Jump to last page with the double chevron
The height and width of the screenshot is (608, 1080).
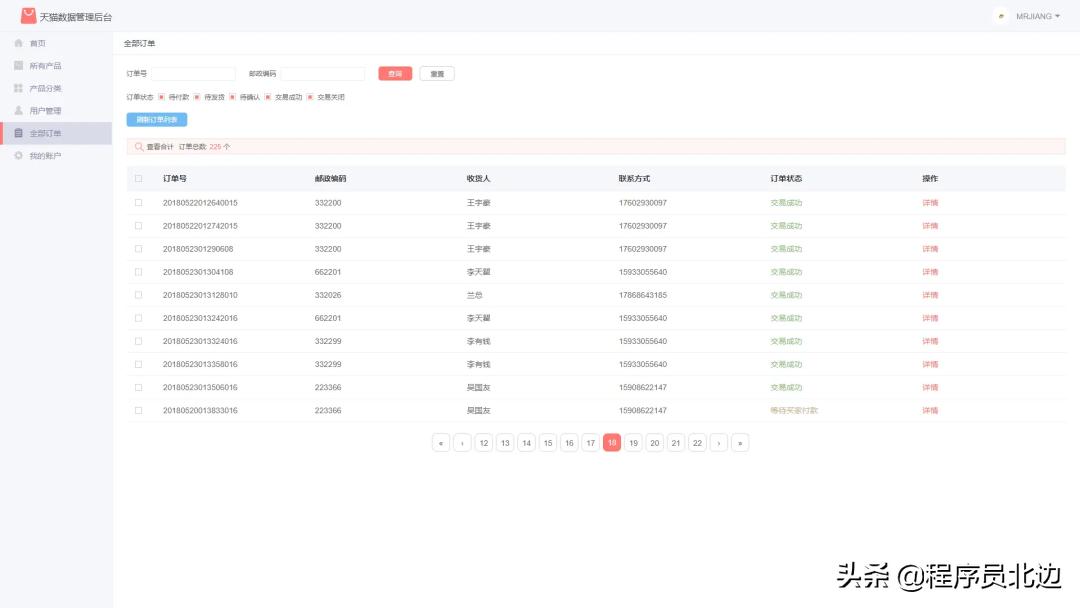click(x=740, y=443)
